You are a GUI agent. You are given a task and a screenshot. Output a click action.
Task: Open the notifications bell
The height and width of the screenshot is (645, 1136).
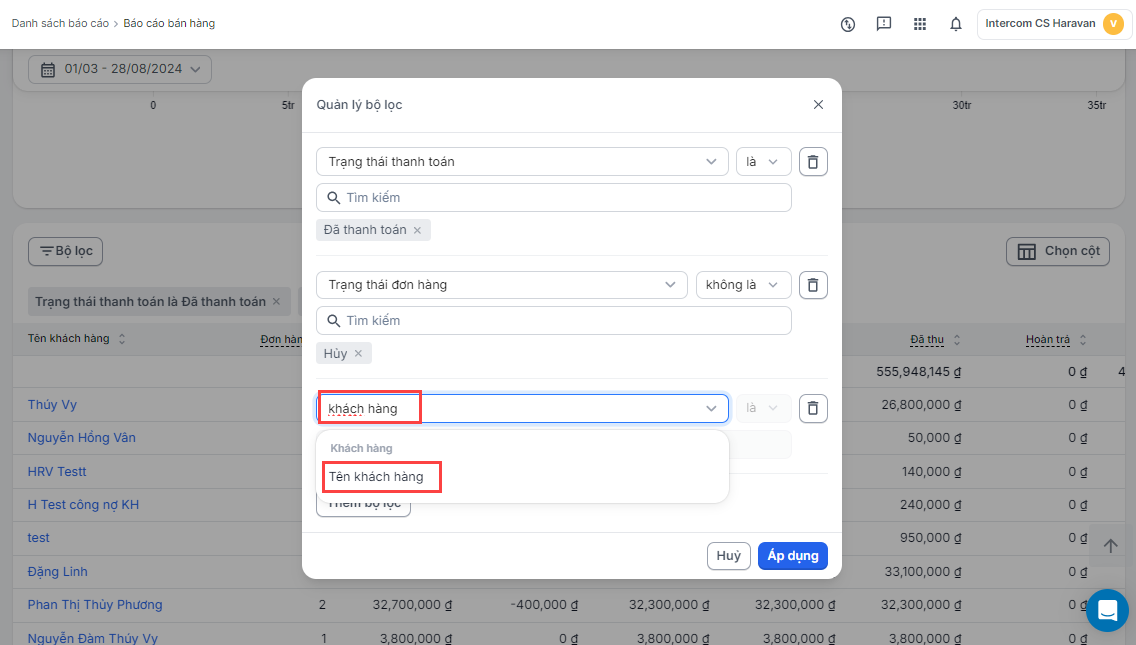[x=956, y=24]
